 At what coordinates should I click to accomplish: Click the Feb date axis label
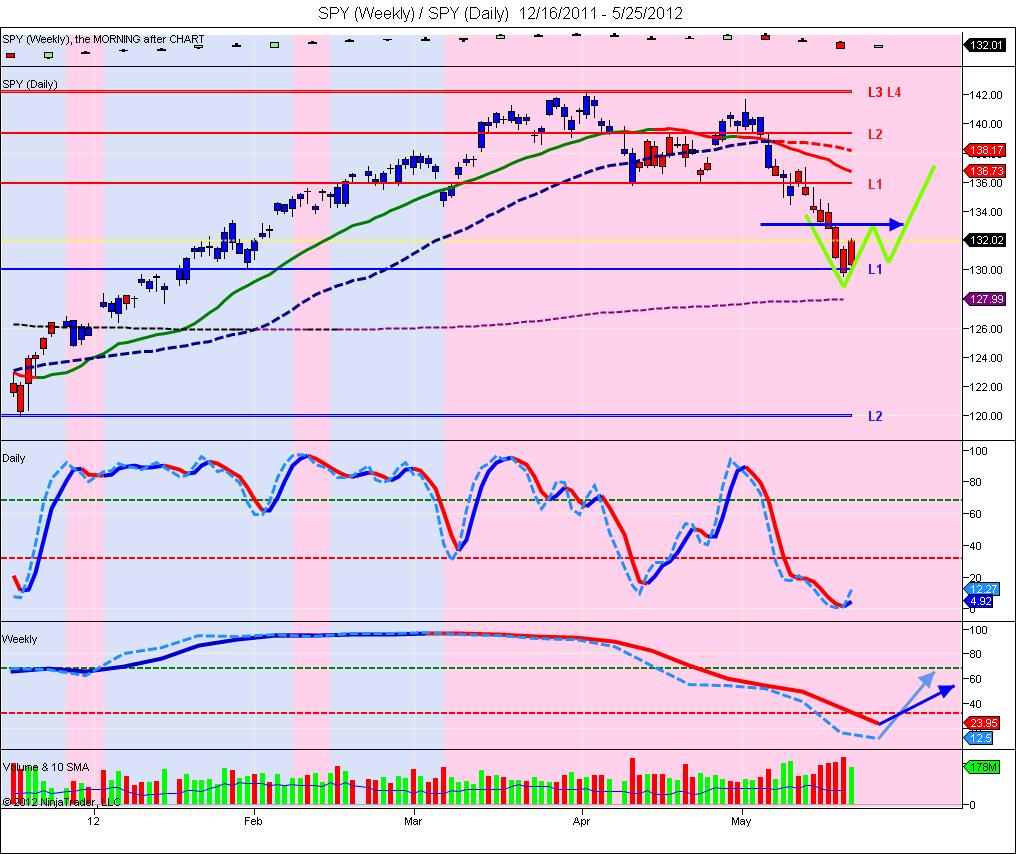[x=253, y=821]
